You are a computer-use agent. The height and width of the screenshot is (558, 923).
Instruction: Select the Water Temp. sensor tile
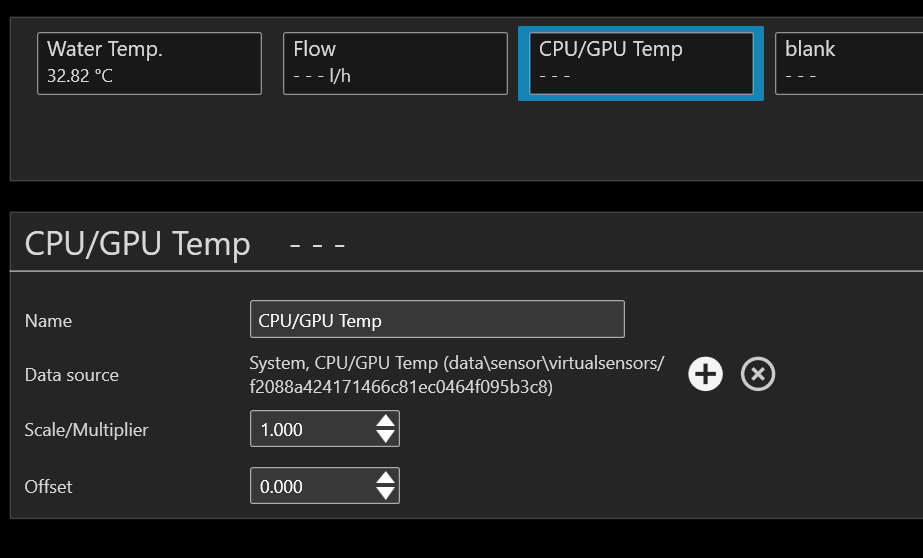tap(149, 63)
